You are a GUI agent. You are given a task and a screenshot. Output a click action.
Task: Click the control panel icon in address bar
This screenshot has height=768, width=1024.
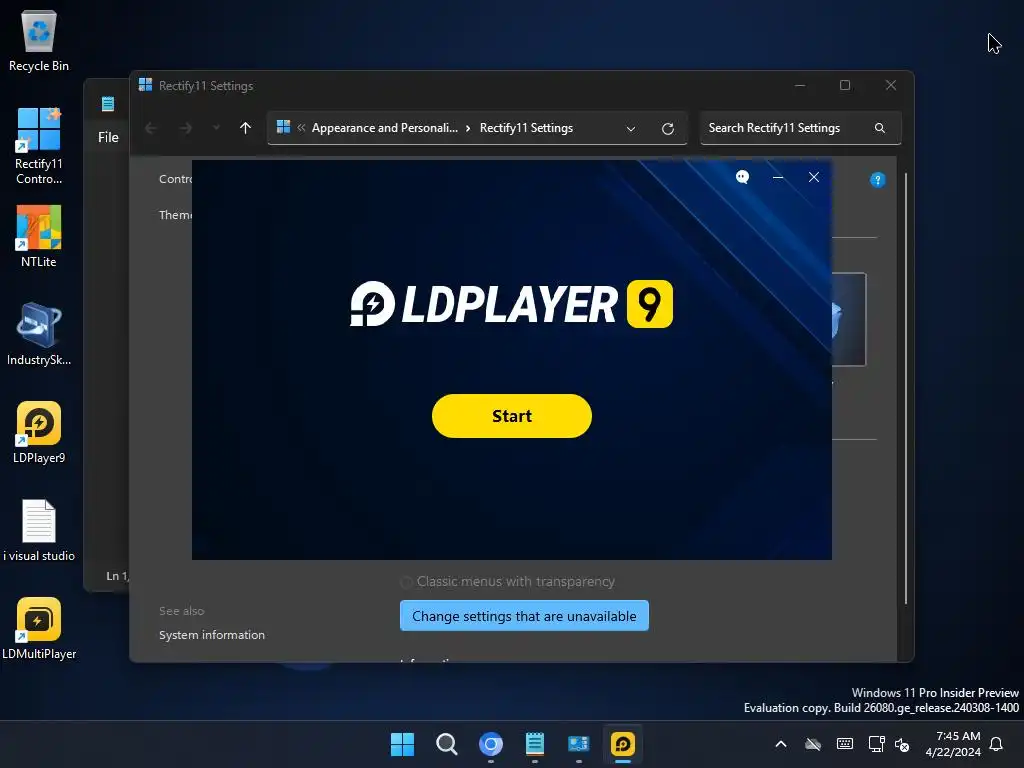(x=283, y=127)
